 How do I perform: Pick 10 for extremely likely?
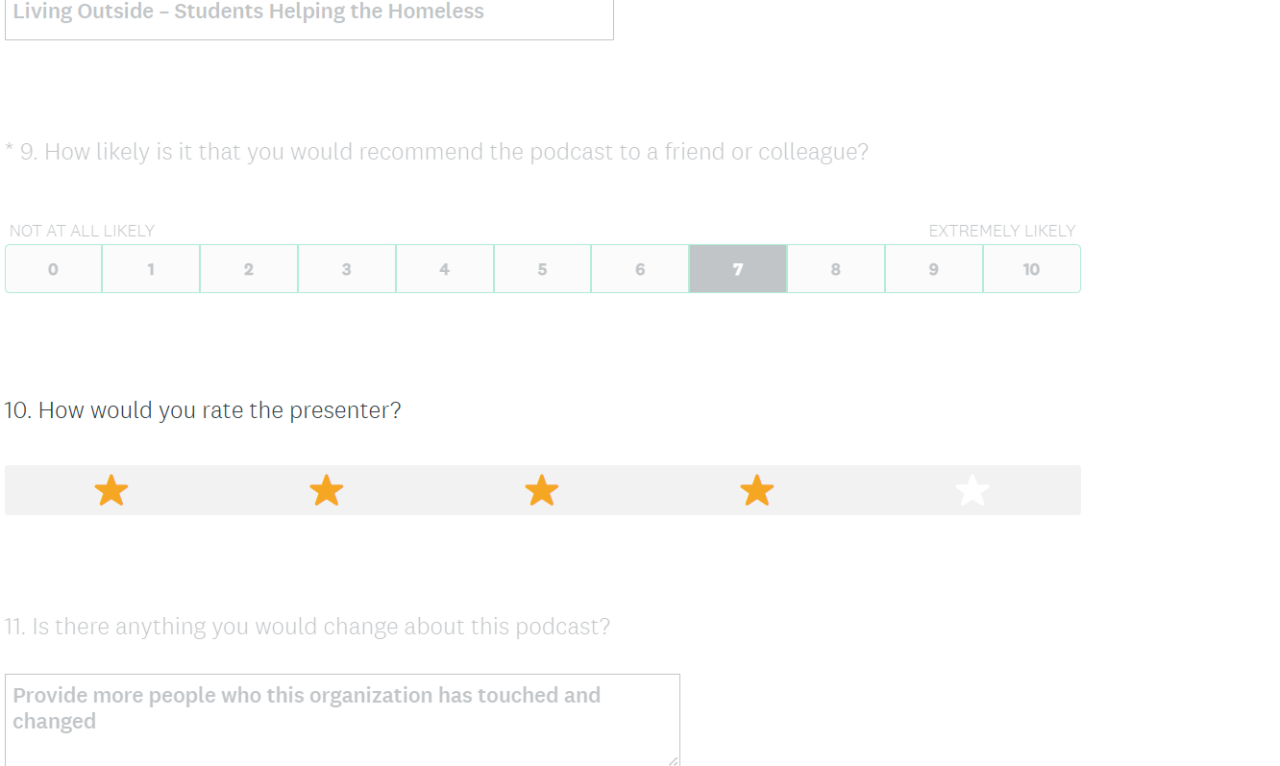[x=1031, y=269]
